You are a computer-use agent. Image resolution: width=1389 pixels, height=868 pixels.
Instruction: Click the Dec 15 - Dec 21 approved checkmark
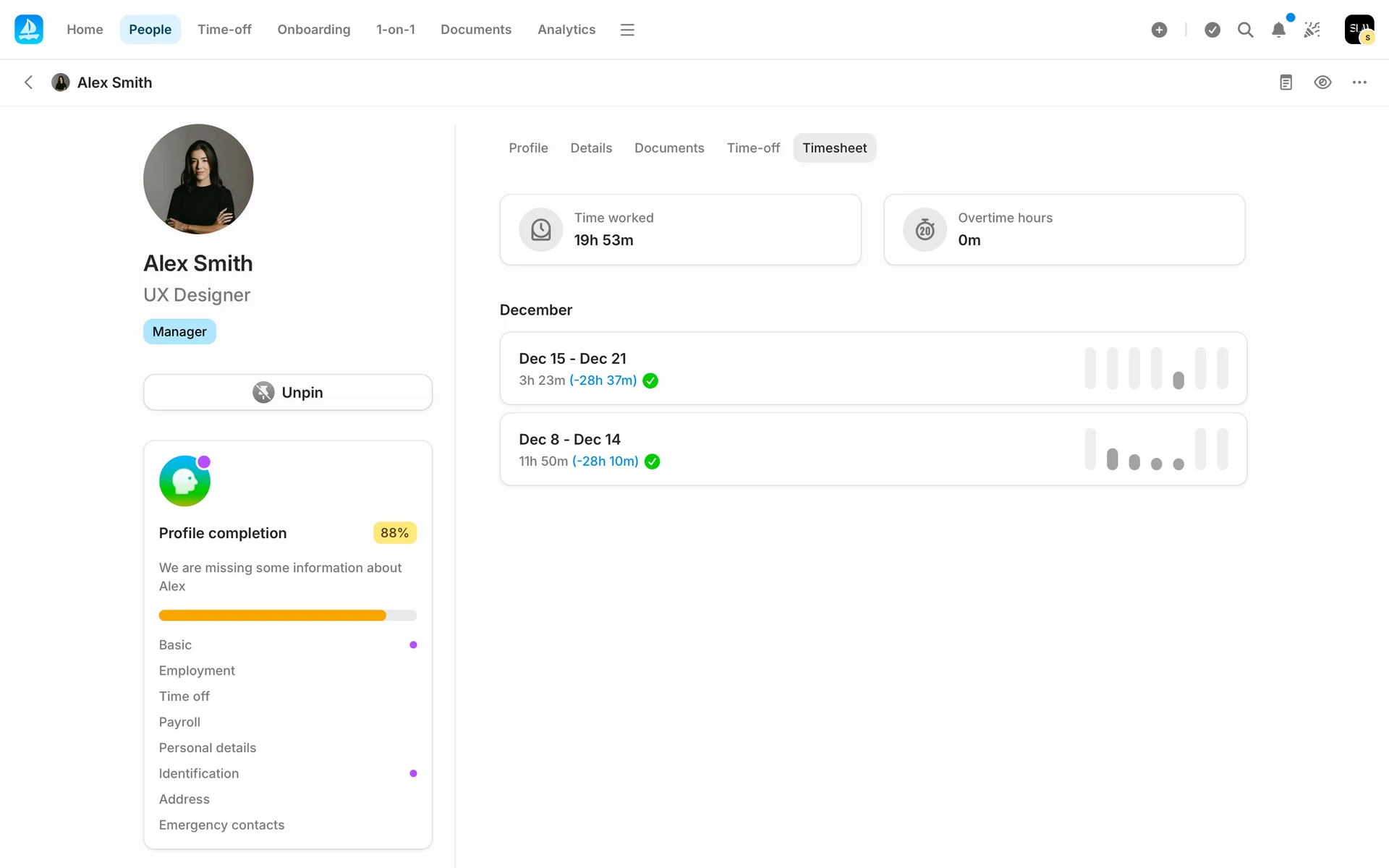point(650,380)
